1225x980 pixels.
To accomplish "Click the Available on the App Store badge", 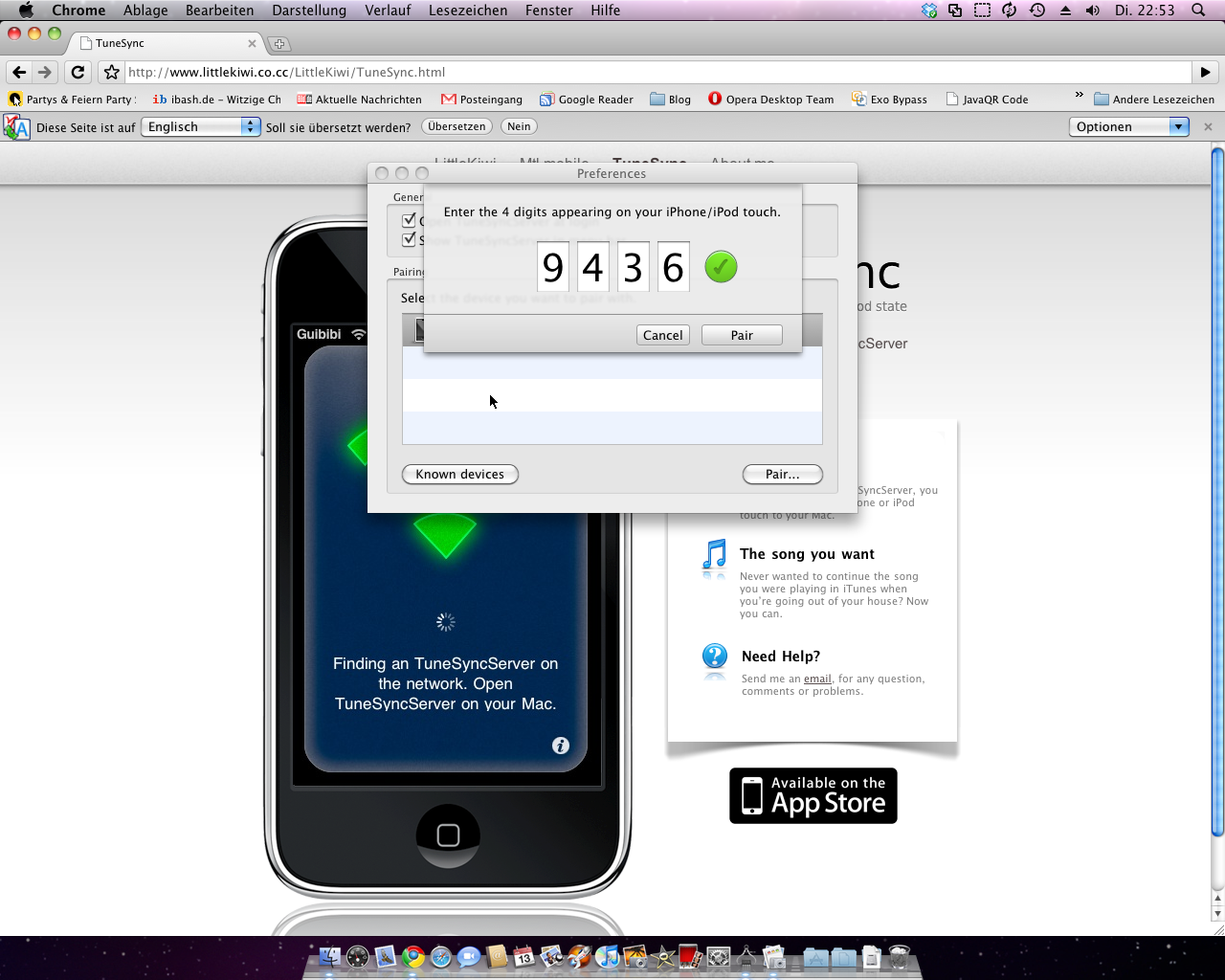I will tap(813, 795).
